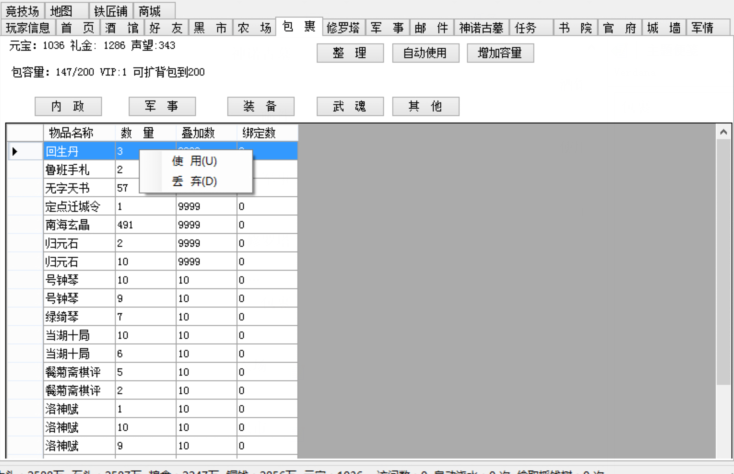Image resolution: width=734 pixels, height=474 pixels.
Task: Open the 玩家信息 tab
Action: pyautogui.click(x=27, y=28)
